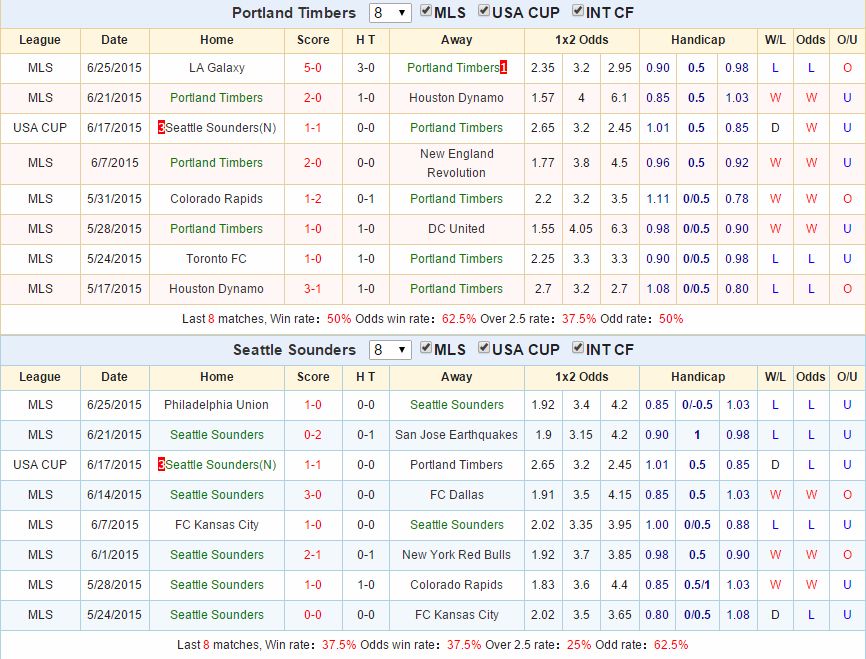Click red badge 3 in Seattle table Seattle Sounders(N)
This screenshot has width=866, height=659.
coord(161,465)
